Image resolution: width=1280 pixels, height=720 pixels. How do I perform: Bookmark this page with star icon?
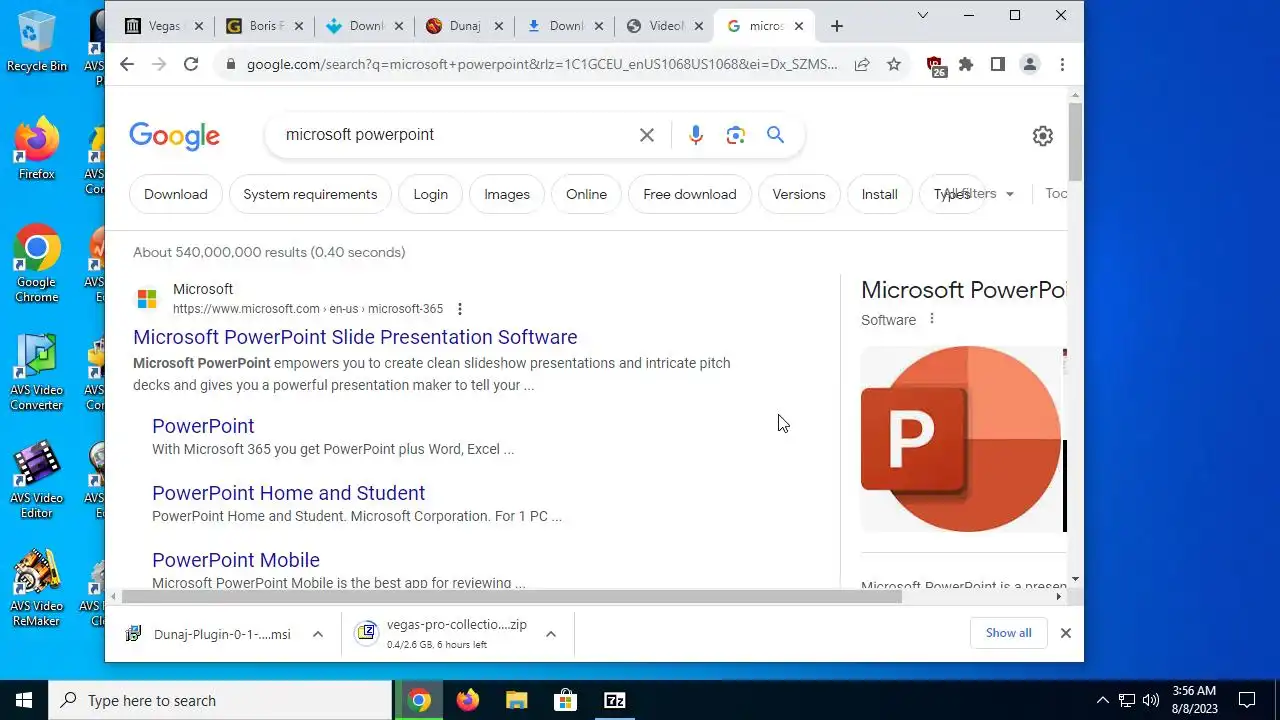click(894, 64)
